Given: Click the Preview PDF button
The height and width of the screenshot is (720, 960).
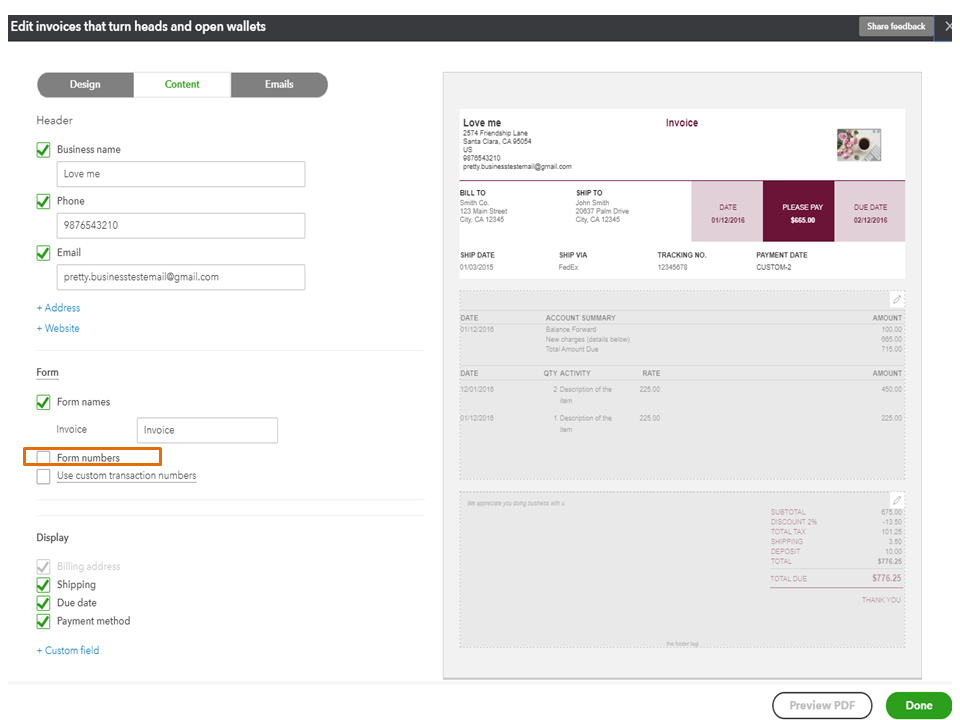Looking at the screenshot, I should pos(822,705).
